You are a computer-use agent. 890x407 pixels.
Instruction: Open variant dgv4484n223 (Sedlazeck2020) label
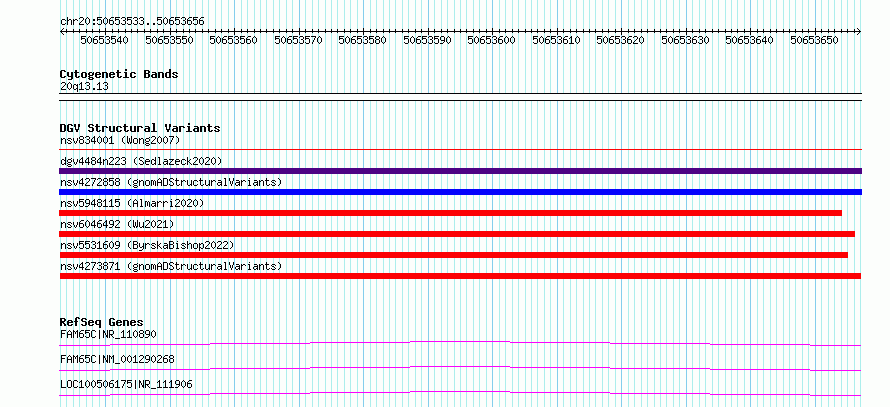(x=141, y=161)
